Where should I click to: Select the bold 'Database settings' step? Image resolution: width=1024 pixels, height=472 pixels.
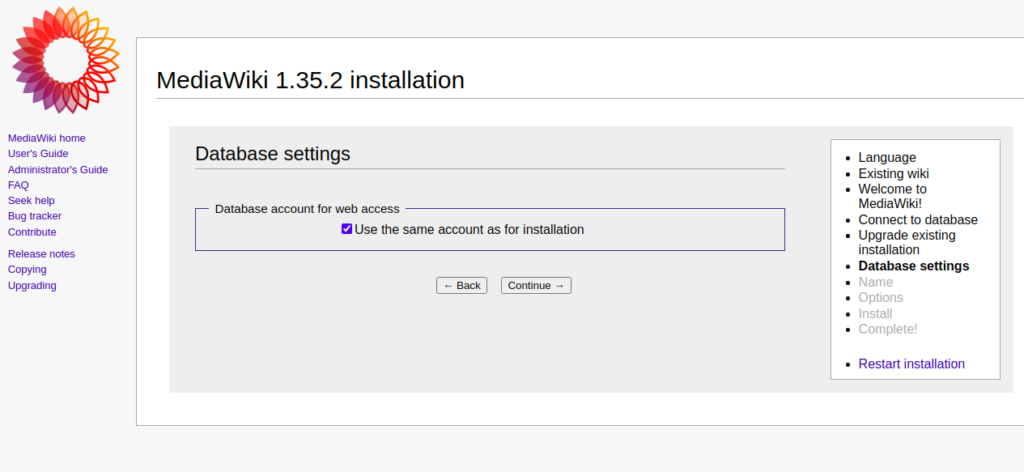click(914, 266)
